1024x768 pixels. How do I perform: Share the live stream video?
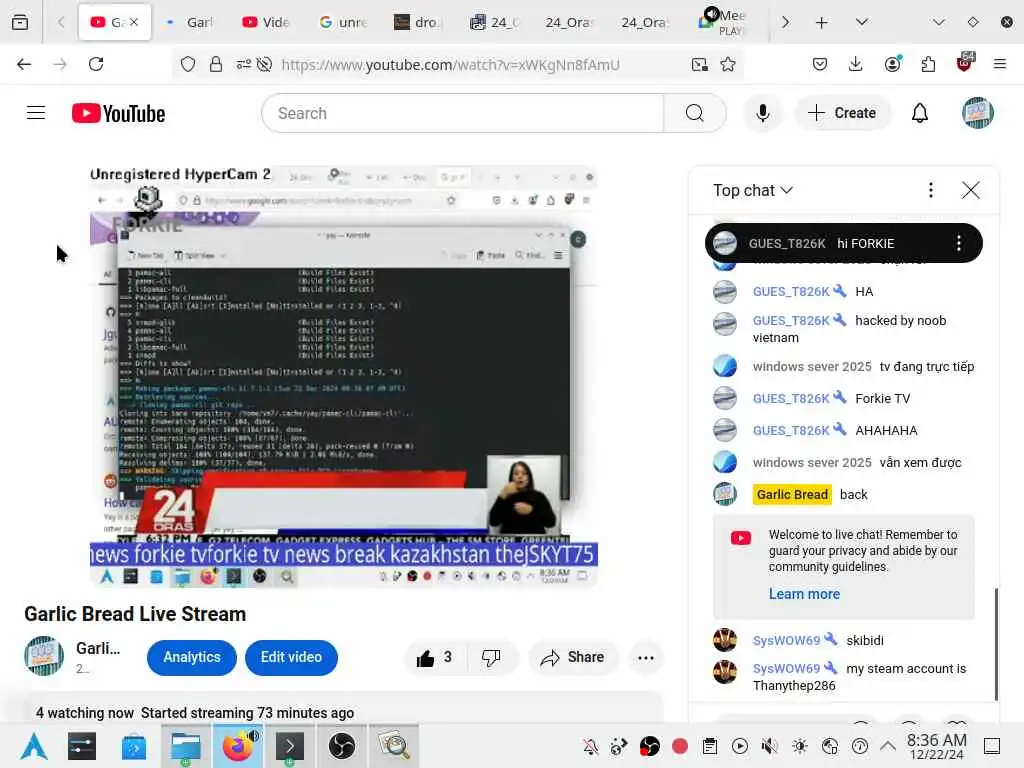(x=572, y=658)
